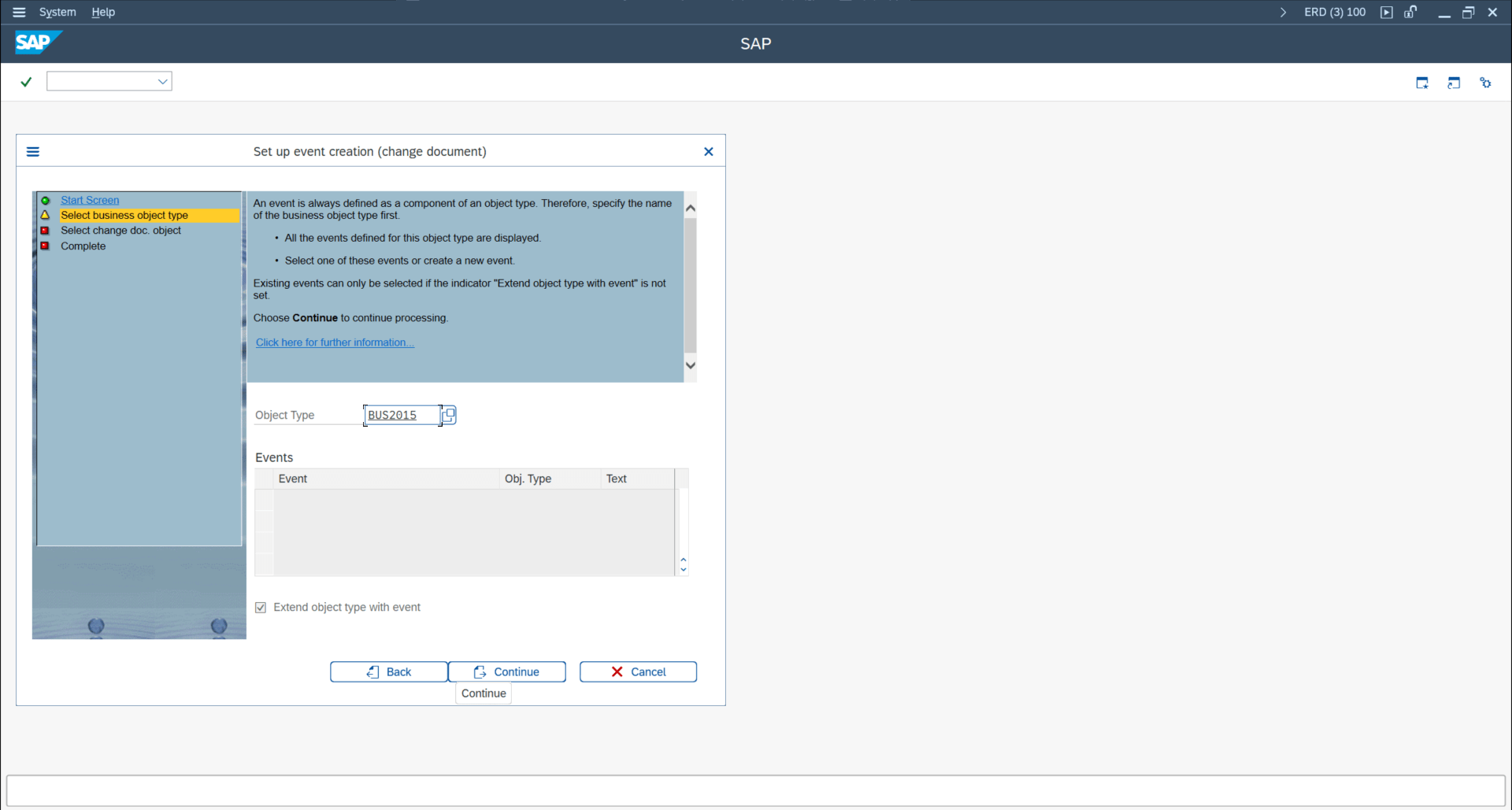Restore the SAP window size
Image resolution: width=1512 pixels, height=810 pixels.
pos(1469,12)
